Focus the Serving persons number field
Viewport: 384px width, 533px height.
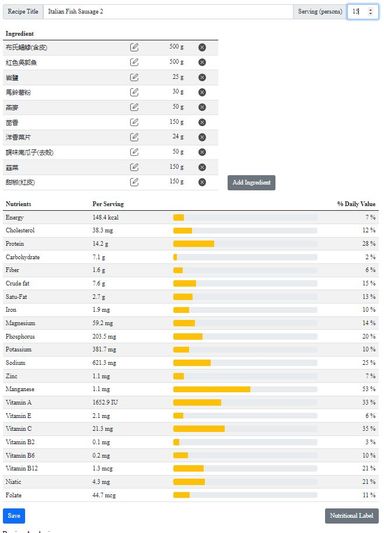(x=363, y=12)
